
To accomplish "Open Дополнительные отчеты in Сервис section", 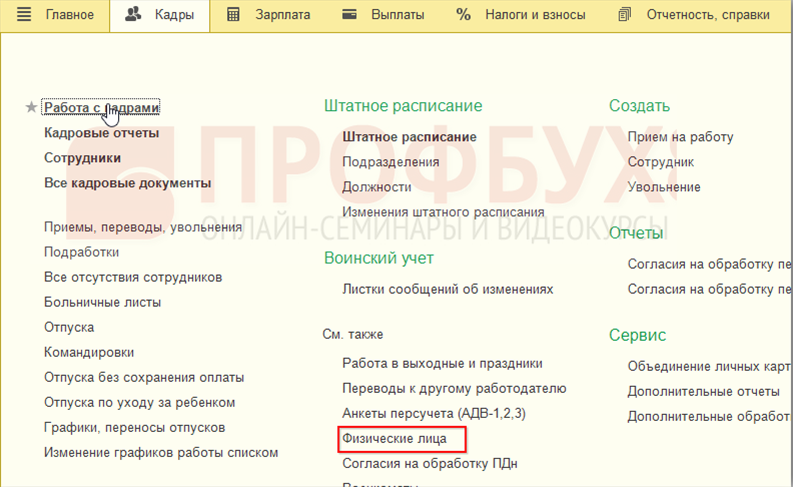I will point(703,391).
